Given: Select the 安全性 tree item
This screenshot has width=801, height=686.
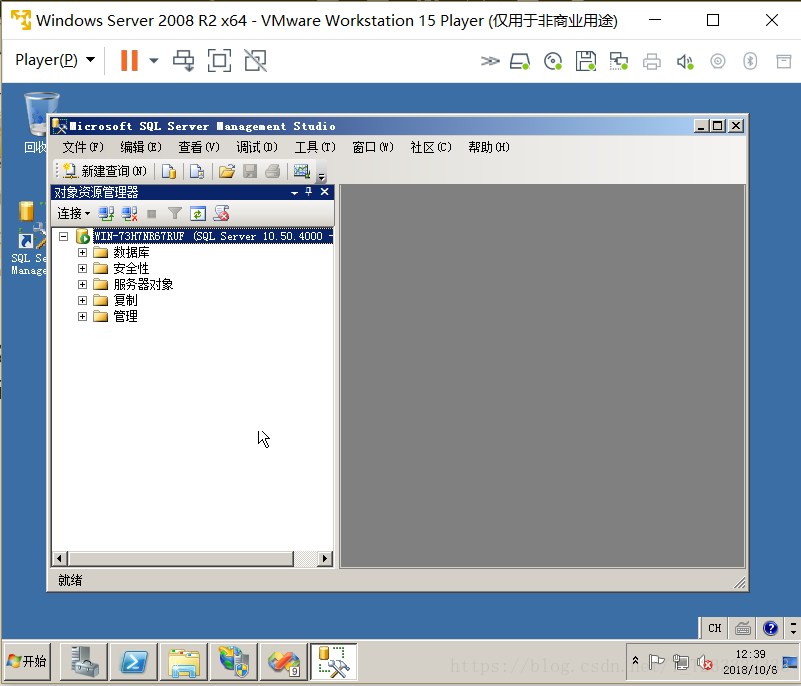Looking at the screenshot, I should tap(131, 268).
